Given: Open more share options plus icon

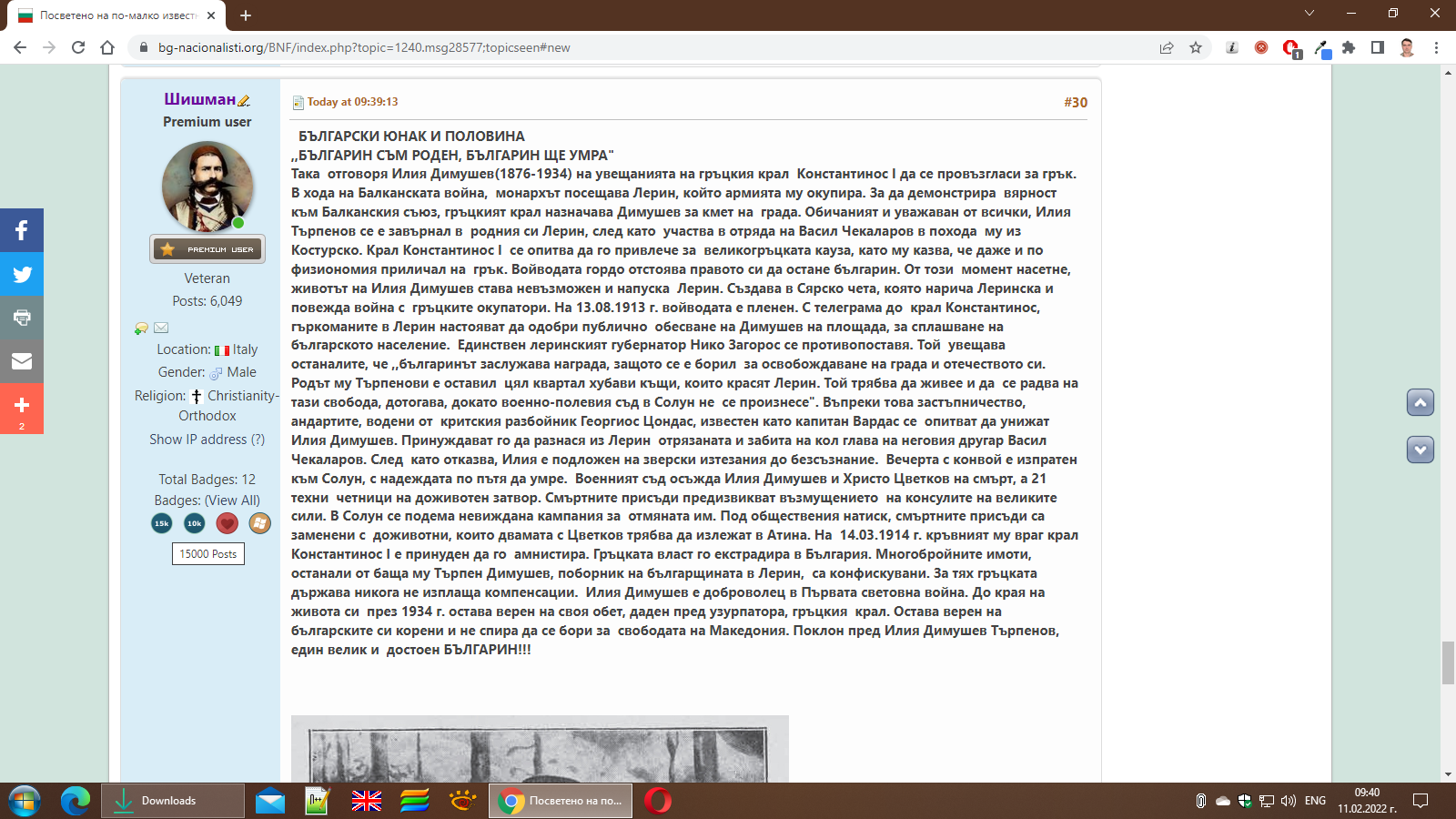Looking at the screenshot, I should (22, 408).
